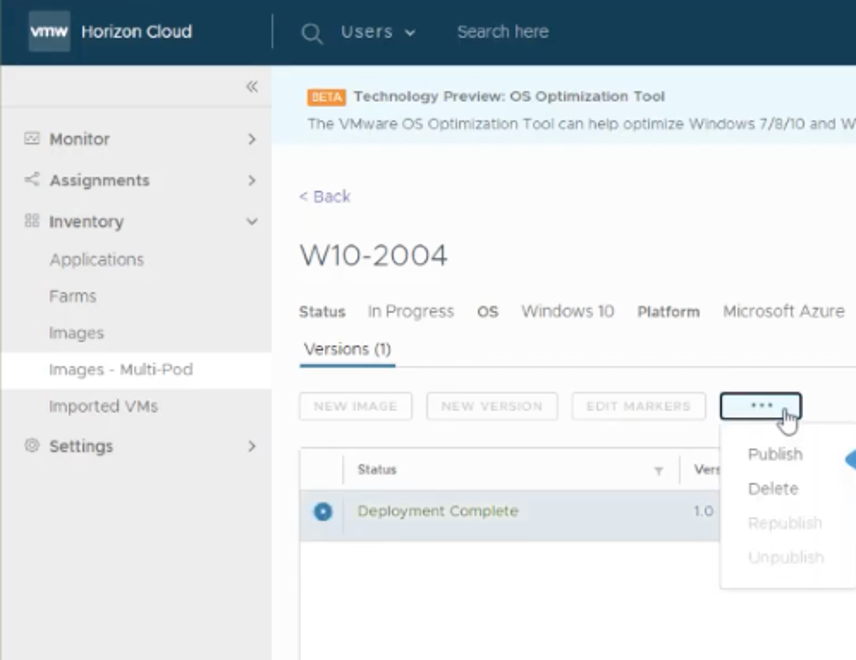Click the Monitor chart icon
The image size is (856, 660).
tap(32, 139)
